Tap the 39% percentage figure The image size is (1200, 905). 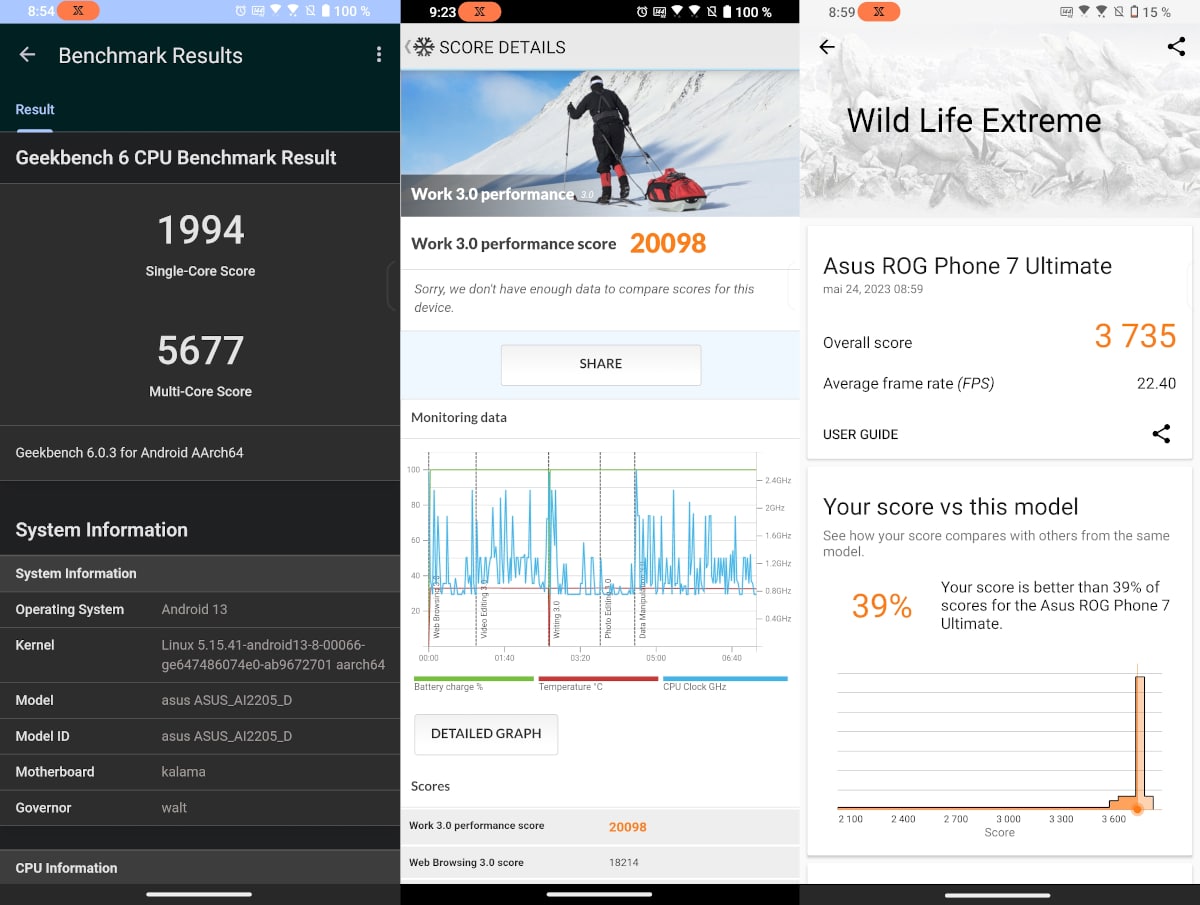coord(882,606)
